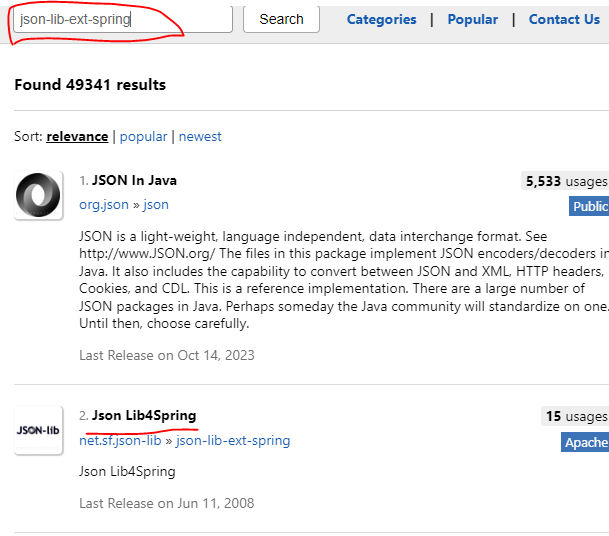Viewport: 609px width, 536px height.
Task: Select the JSON In Java description paragraph
Action: [344, 280]
